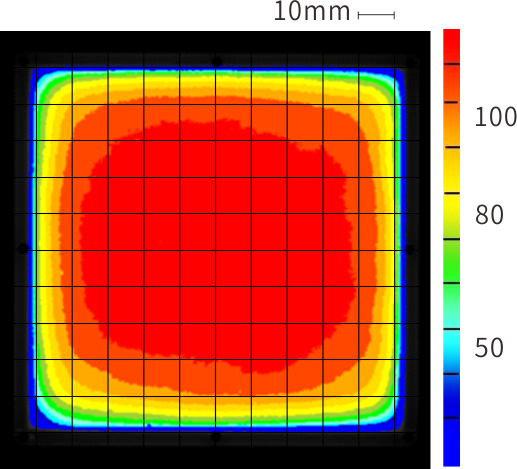Pick the aquamarine segment of the color bar
The width and height of the screenshot is (517, 469).
451,306
